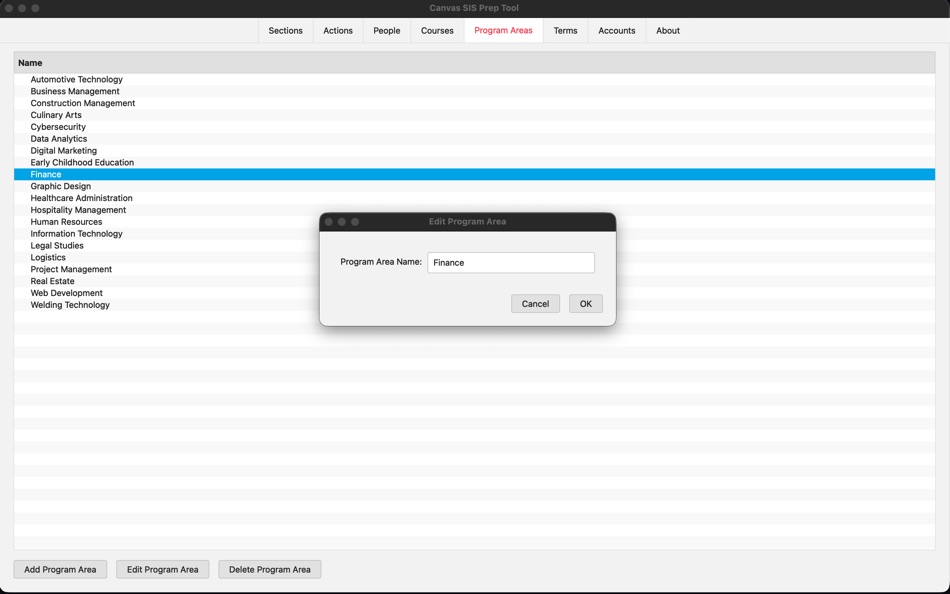Open the Accounts tab
The height and width of the screenshot is (594, 950).
616,31
